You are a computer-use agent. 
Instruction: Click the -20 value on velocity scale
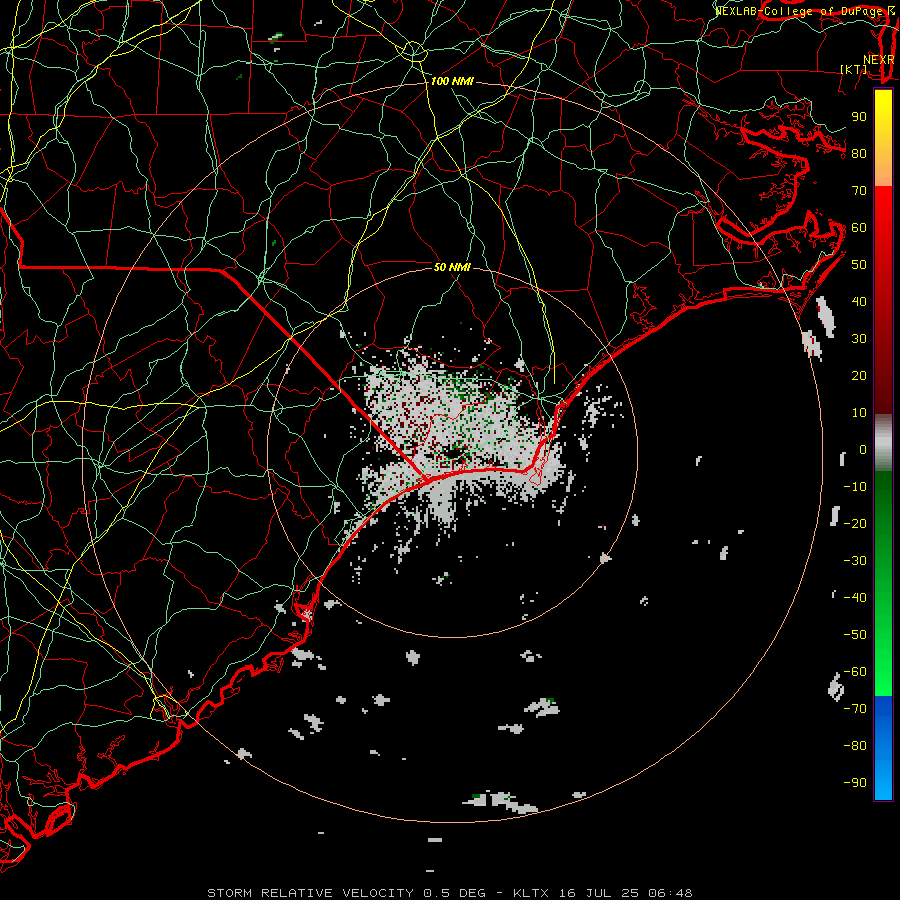click(855, 523)
